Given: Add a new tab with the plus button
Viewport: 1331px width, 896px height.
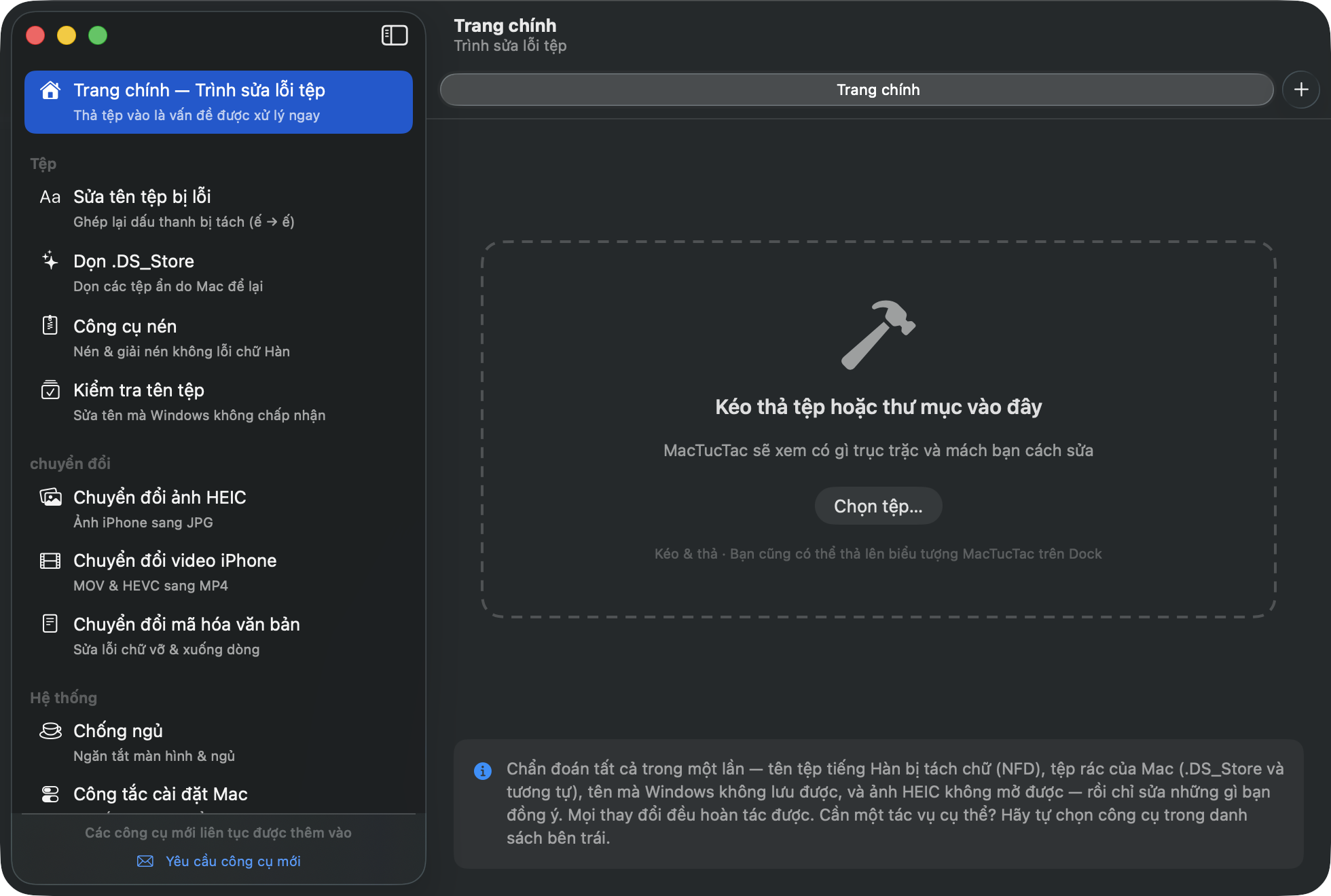Looking at the screenshot, I should pyautogui.click(x=1301, y=90).
